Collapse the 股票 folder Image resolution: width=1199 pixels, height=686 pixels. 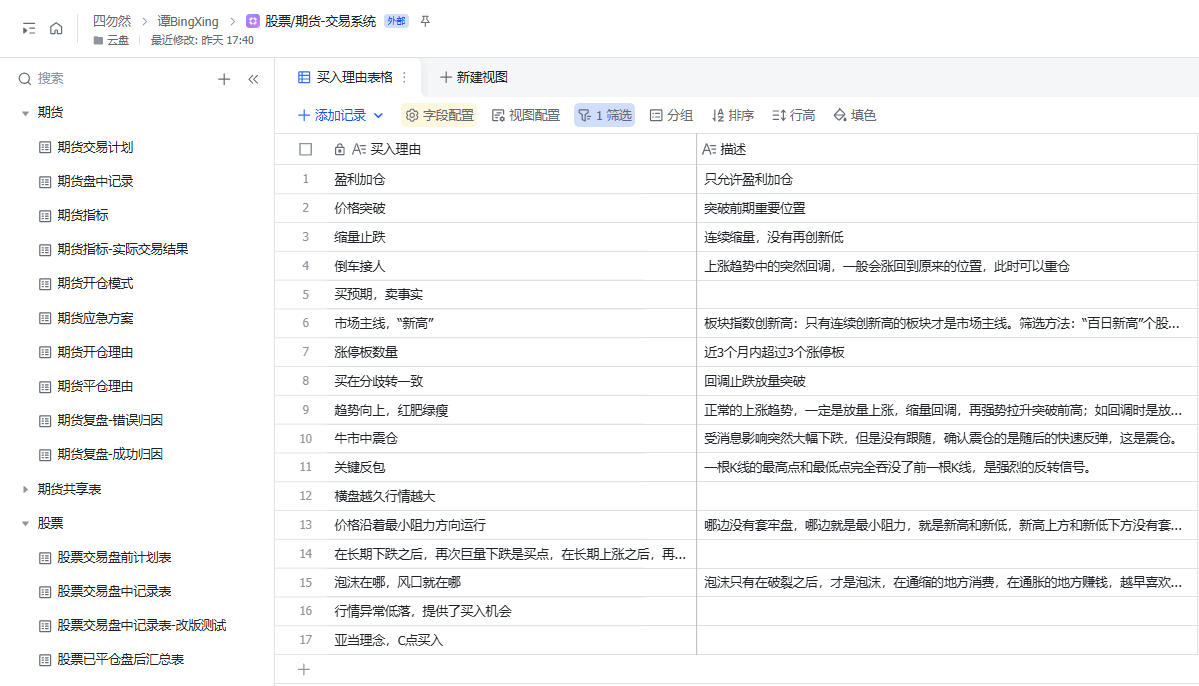click(25, 524)
